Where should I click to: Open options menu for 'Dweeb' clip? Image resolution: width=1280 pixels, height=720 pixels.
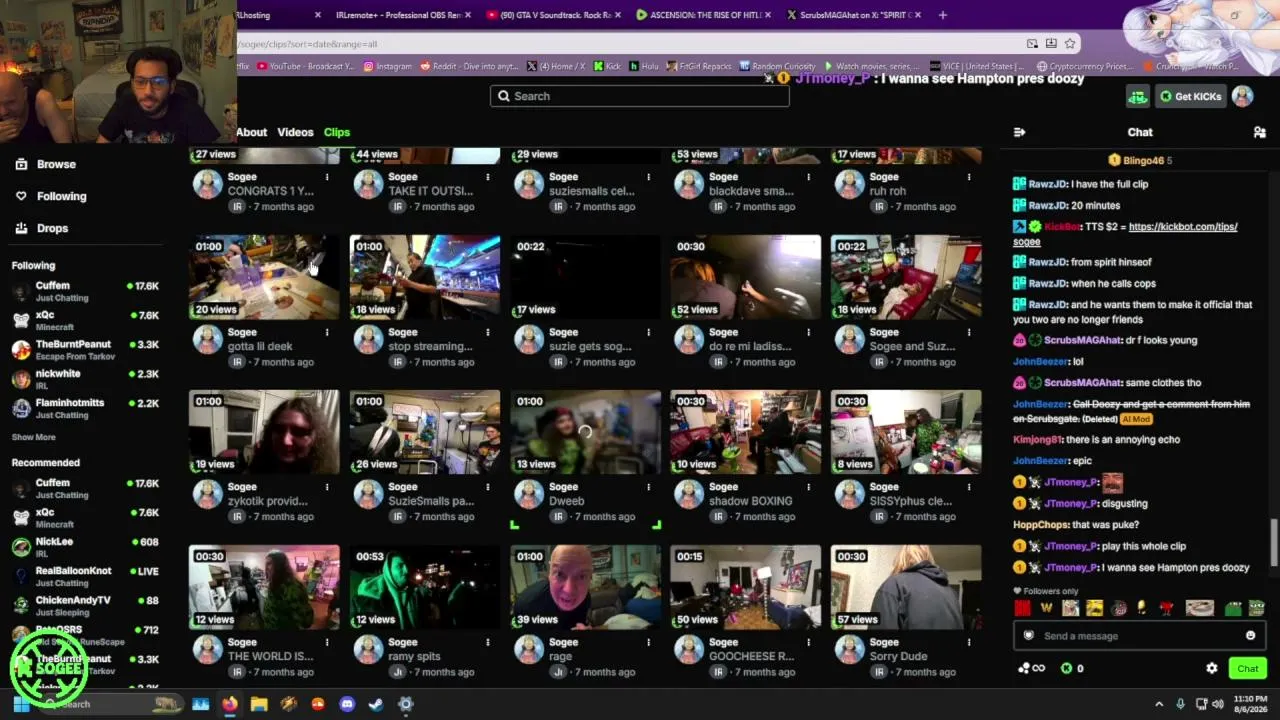pyautogui.click(x=648, y=487)
